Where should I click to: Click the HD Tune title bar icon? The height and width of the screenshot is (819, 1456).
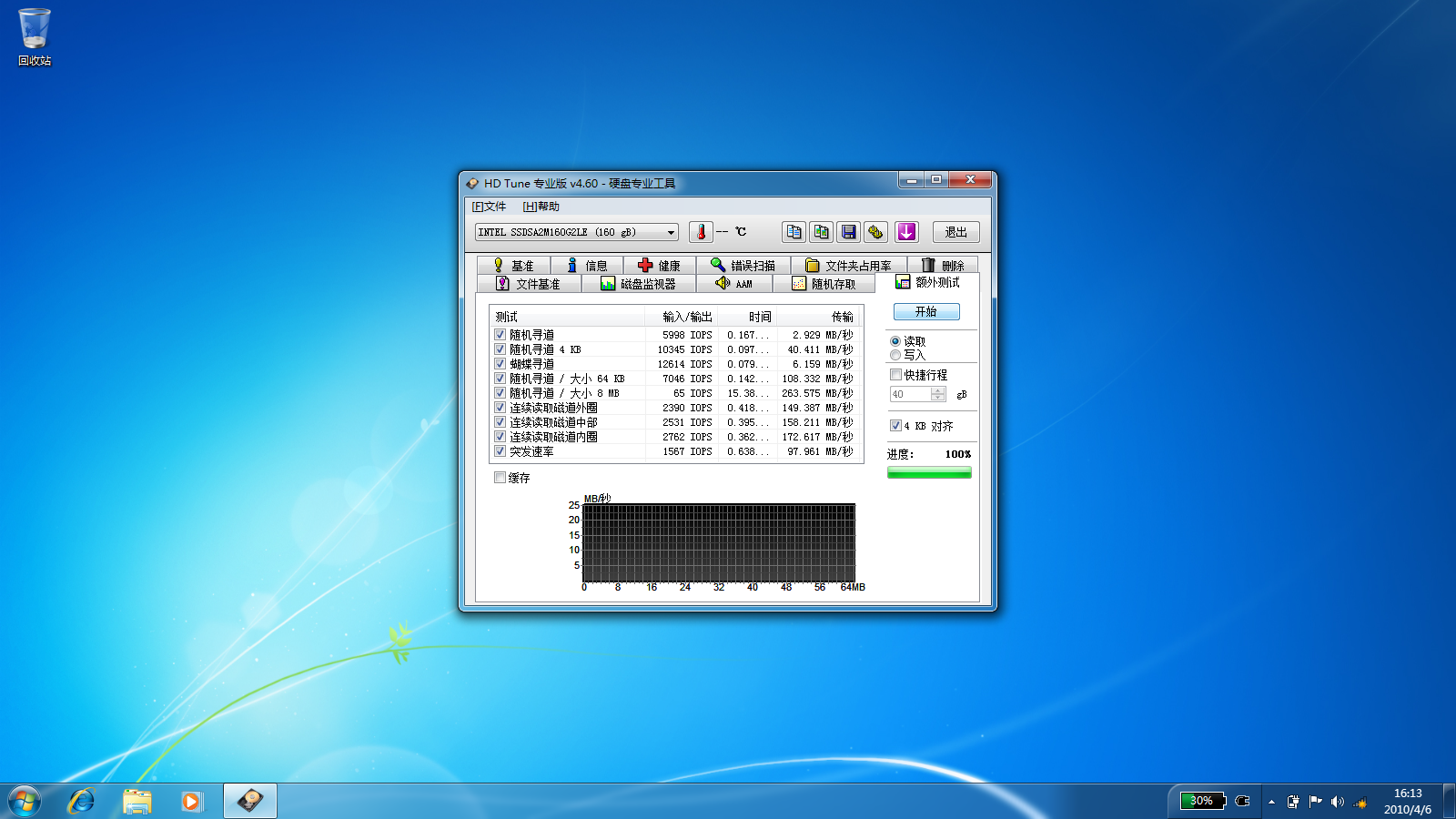472,183
